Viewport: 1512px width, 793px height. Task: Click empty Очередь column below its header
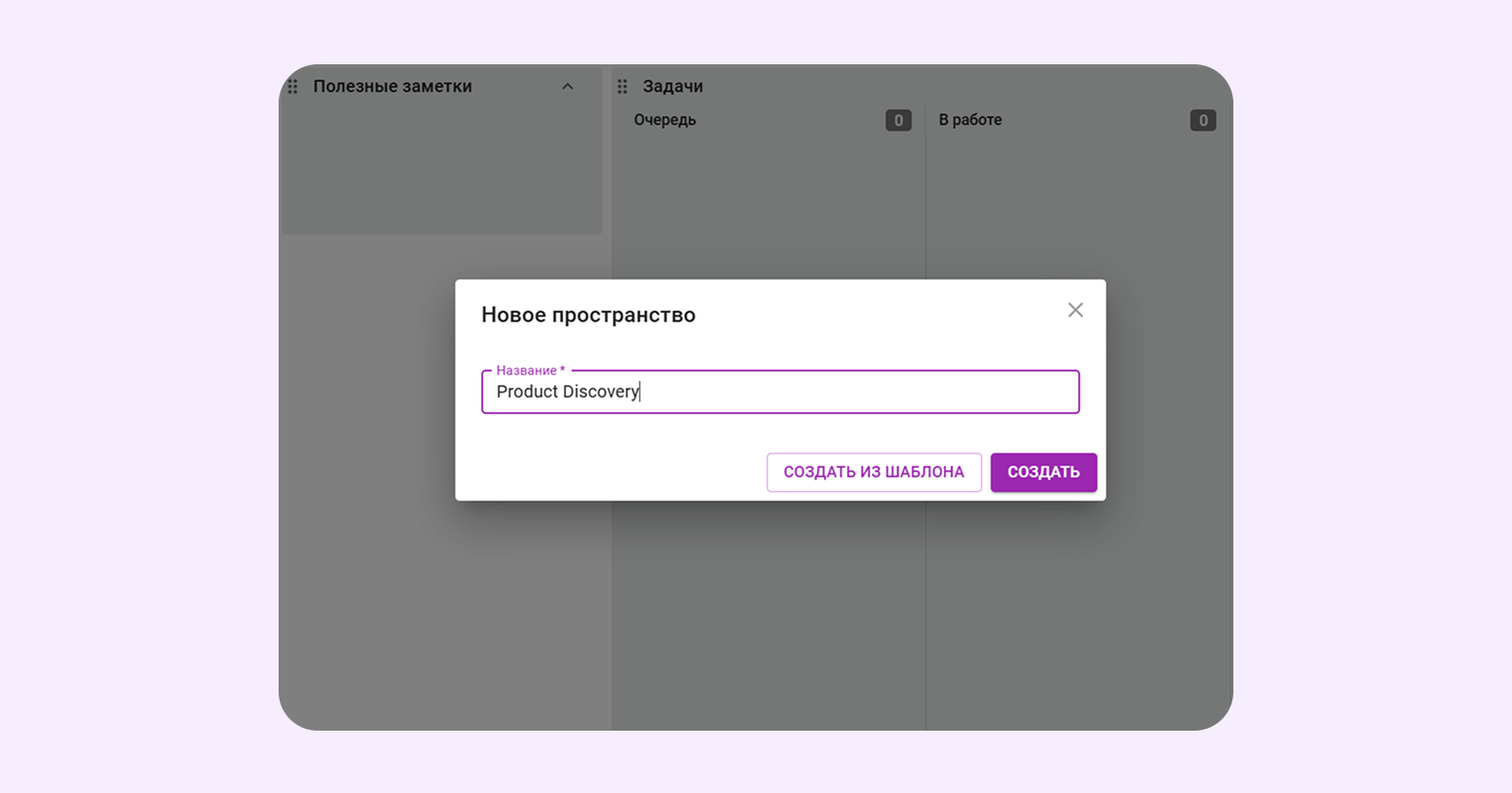(x=768, y=205)
